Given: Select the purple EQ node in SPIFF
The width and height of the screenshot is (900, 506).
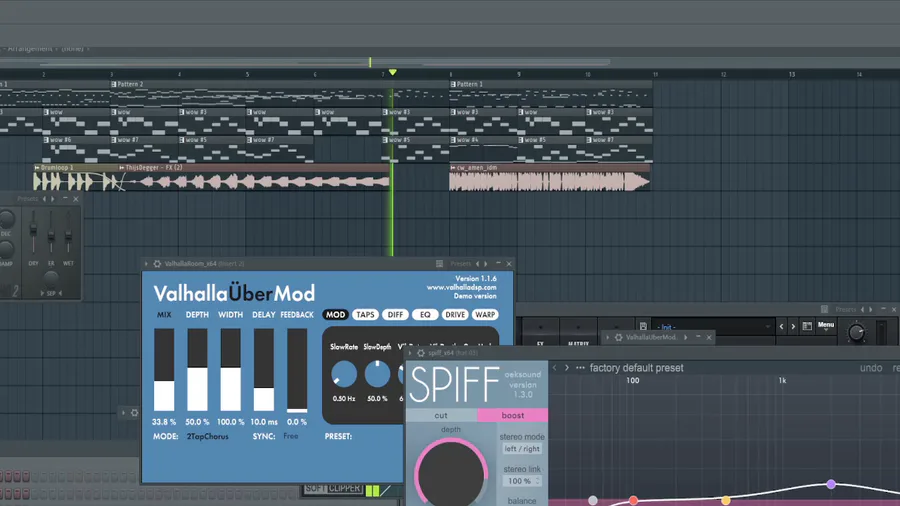Looking at the screenshot, I should click(x=831, y=484).
